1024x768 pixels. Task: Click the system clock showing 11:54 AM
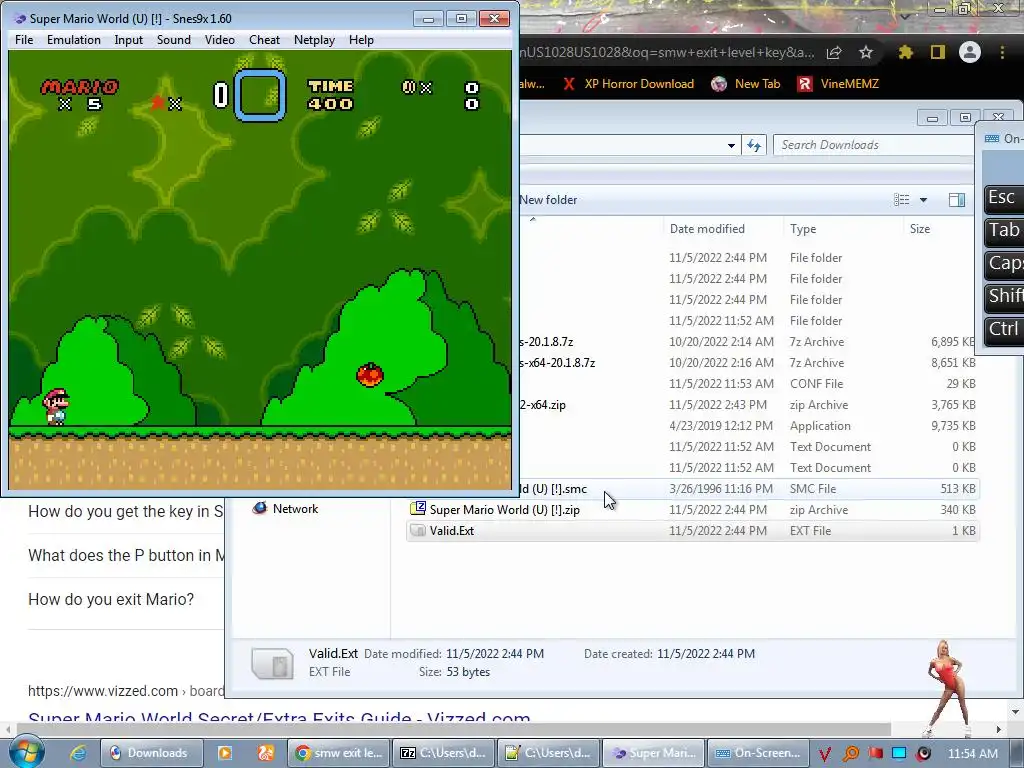972,754
